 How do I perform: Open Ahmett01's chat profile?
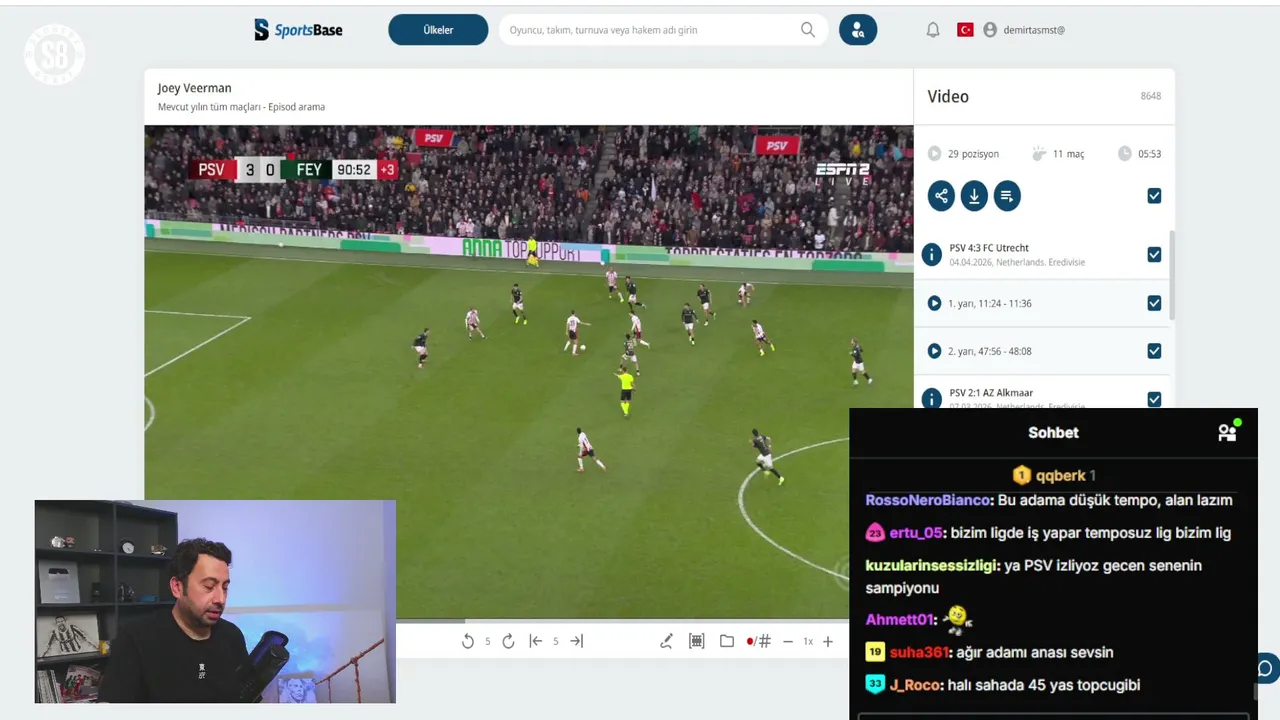point(900,620)
